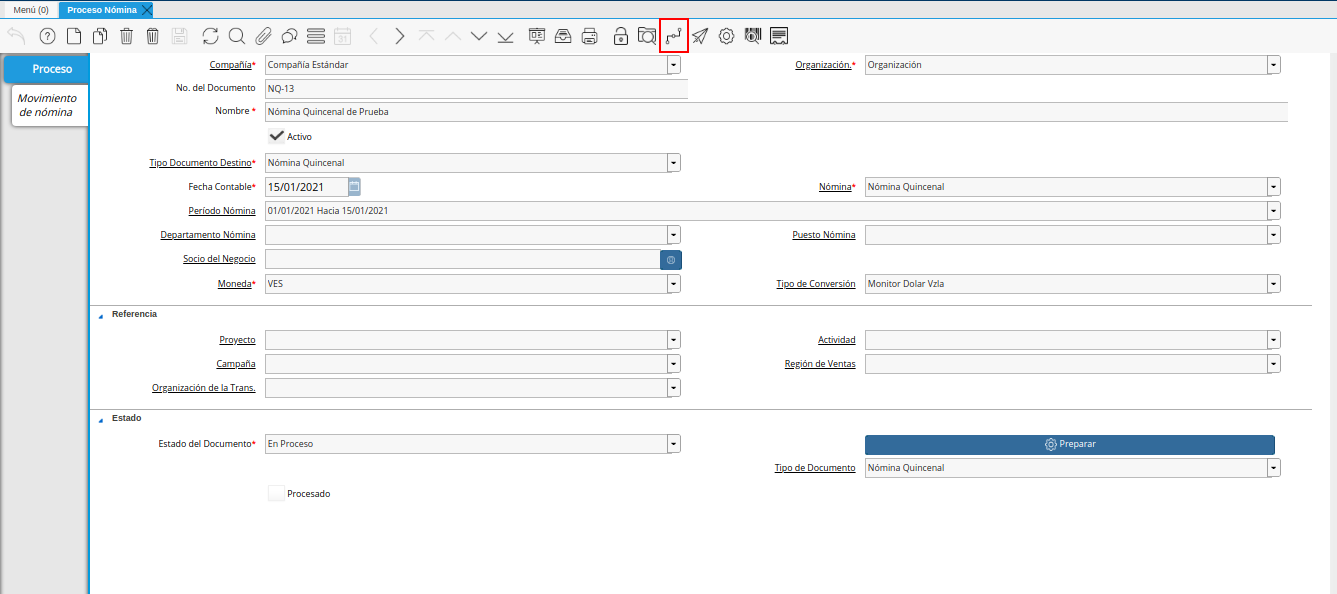This screenshot has width=1337, height=594.
Task: Click the paper plane Request icon
Action: point(700,37)
